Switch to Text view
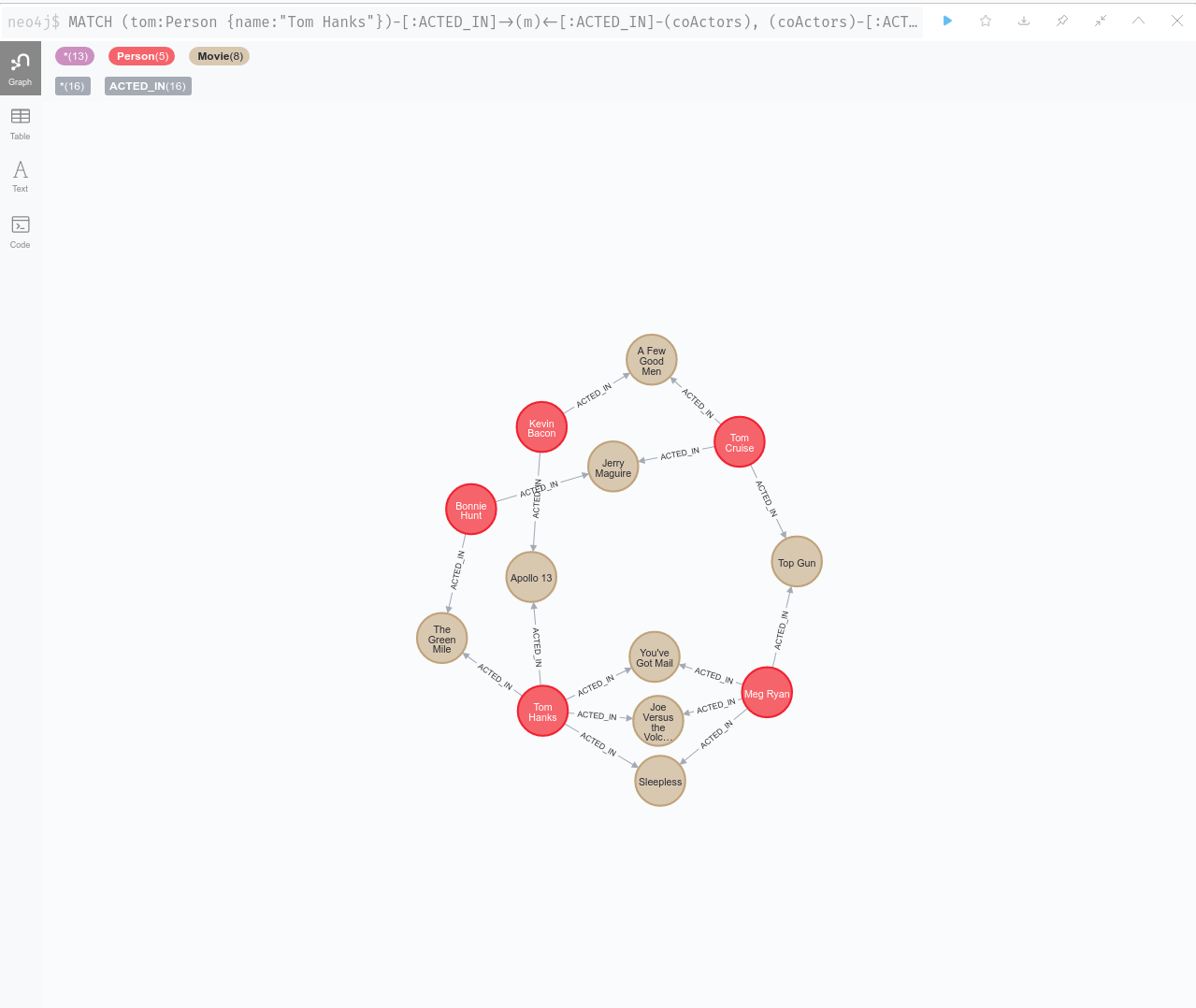The image size is (1196, 1008). click(x=21, y=177)
